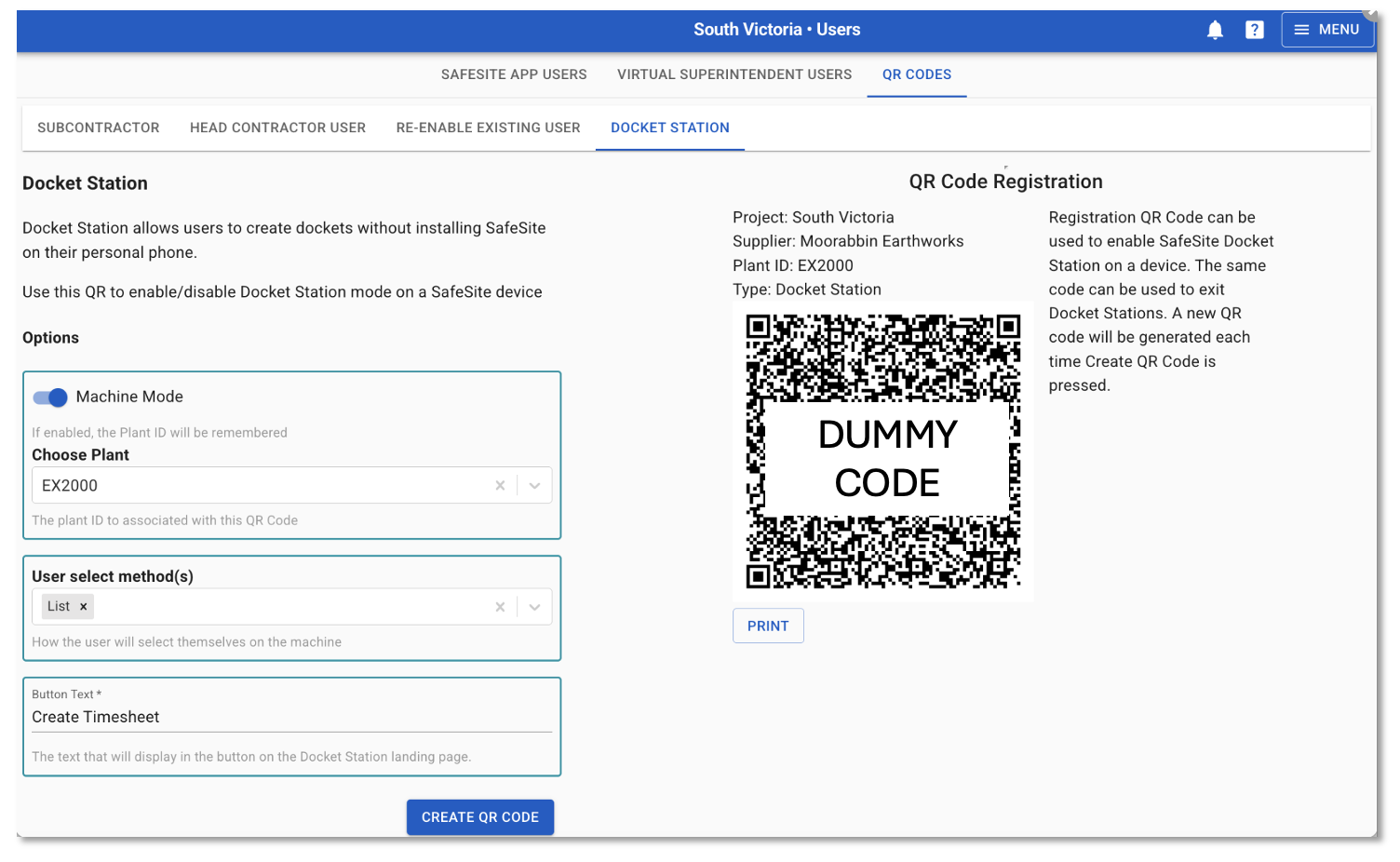Viewport: 1400px width, 862px height.
Task: Select the Docket Station sub-tab
Action: click(x=670, y=128)
